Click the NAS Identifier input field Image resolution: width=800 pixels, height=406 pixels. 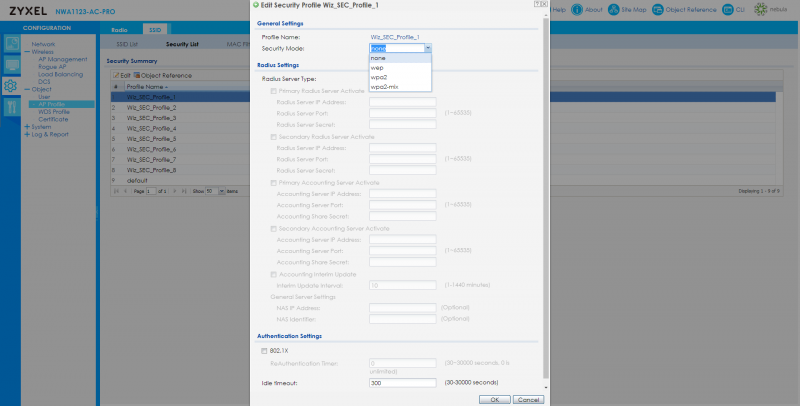tap(403, 319)
